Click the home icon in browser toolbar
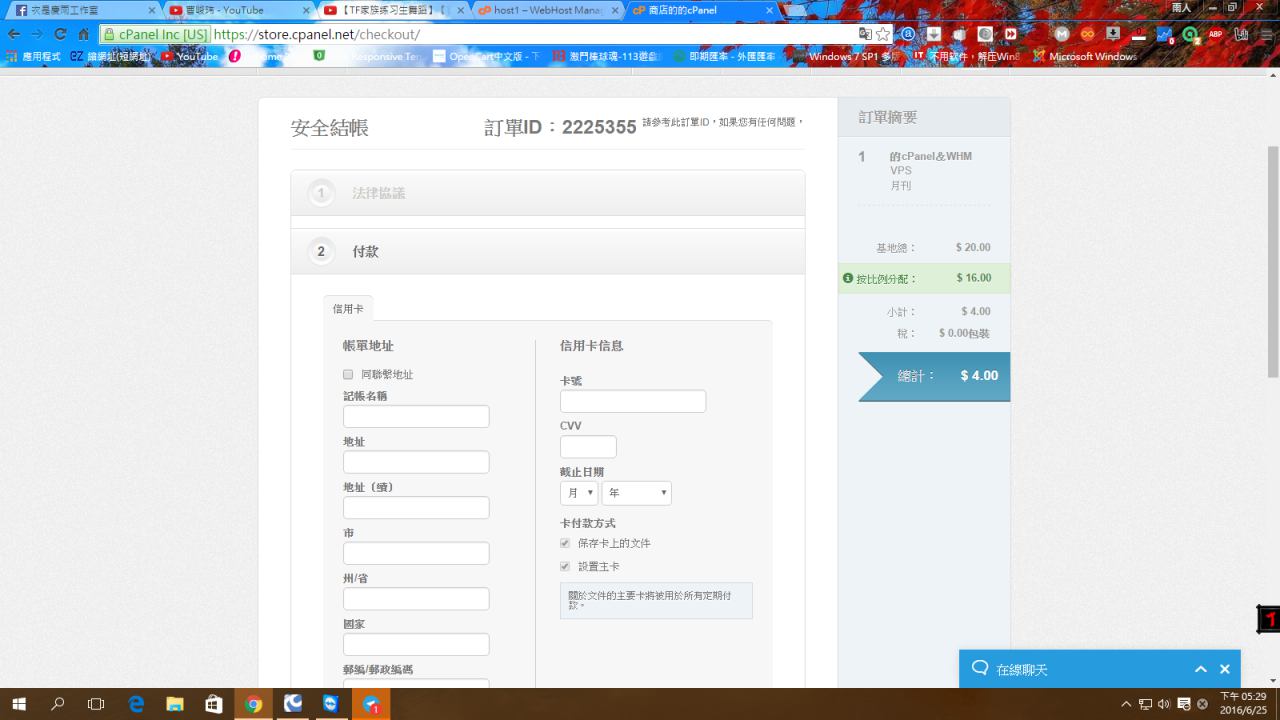Viewport: 1280px width, 720px height. click(84, 34)
